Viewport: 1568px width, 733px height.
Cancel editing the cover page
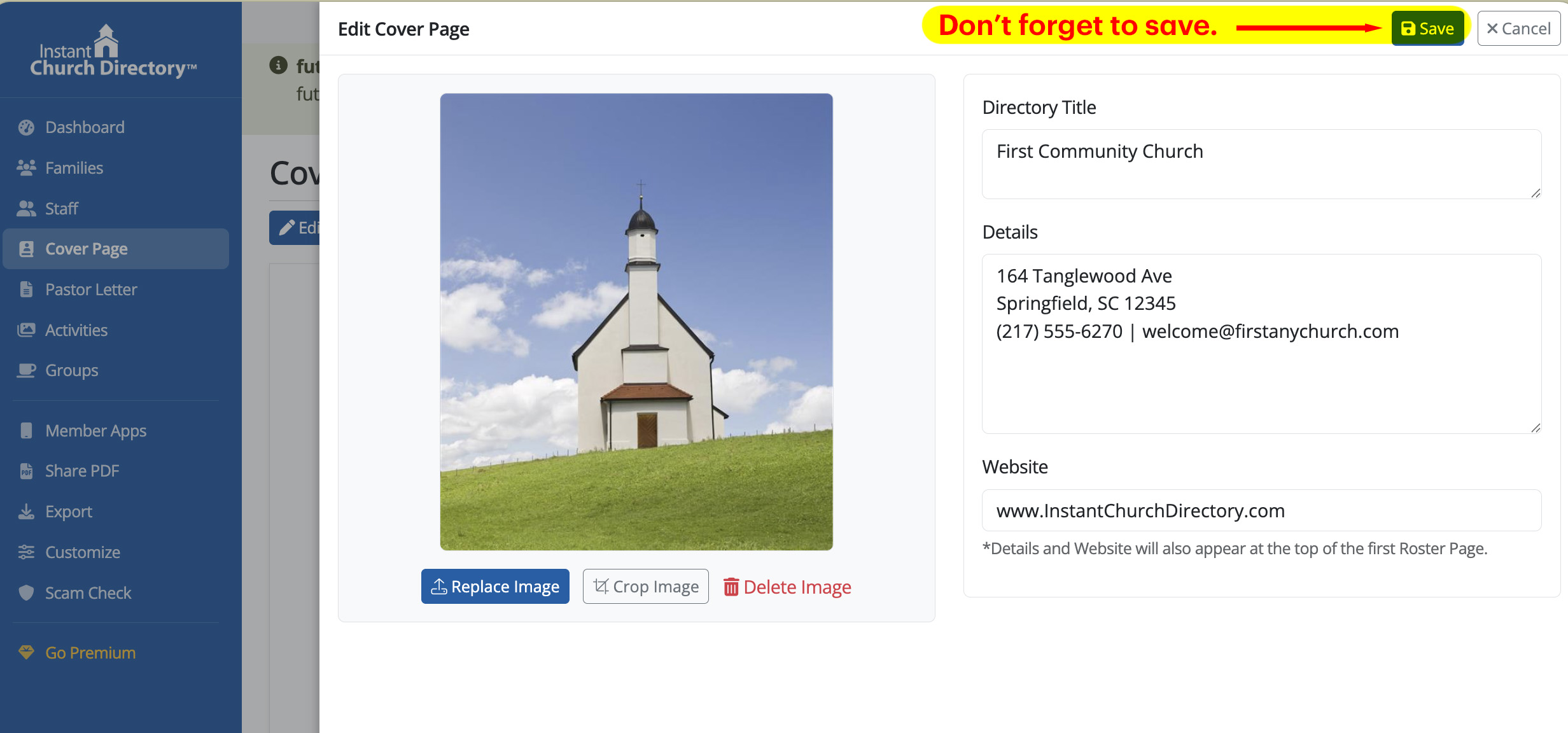[1518, 29]
